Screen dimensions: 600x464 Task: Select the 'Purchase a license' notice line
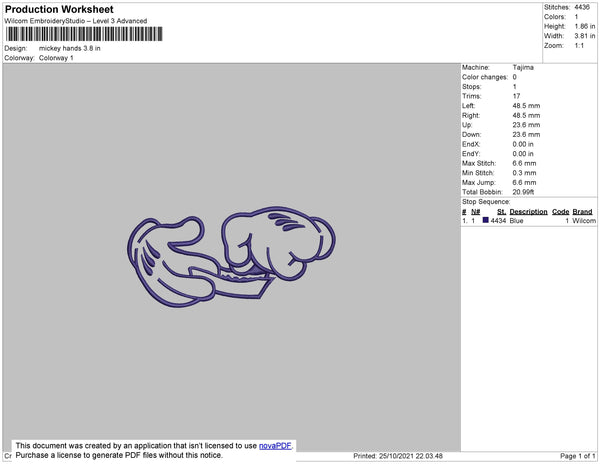tap(119, 455)
